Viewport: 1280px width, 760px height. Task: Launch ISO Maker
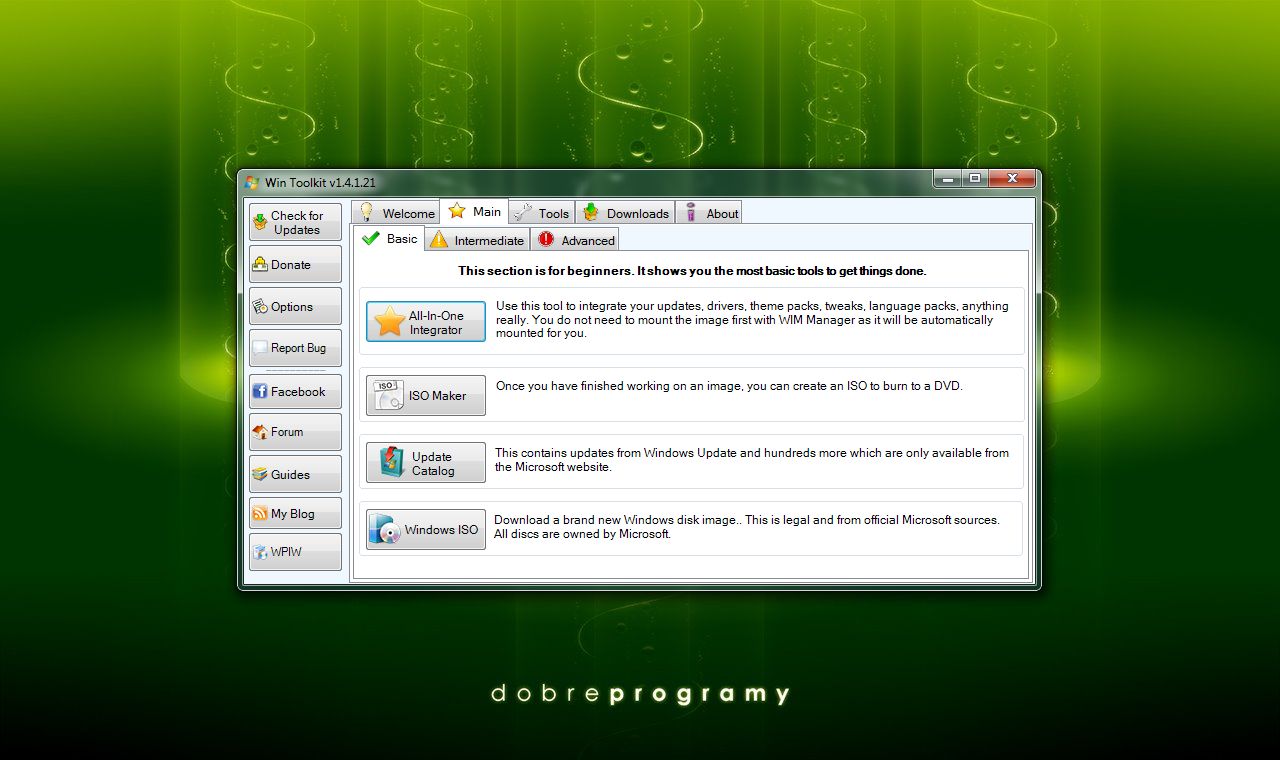tap(426, 395)
